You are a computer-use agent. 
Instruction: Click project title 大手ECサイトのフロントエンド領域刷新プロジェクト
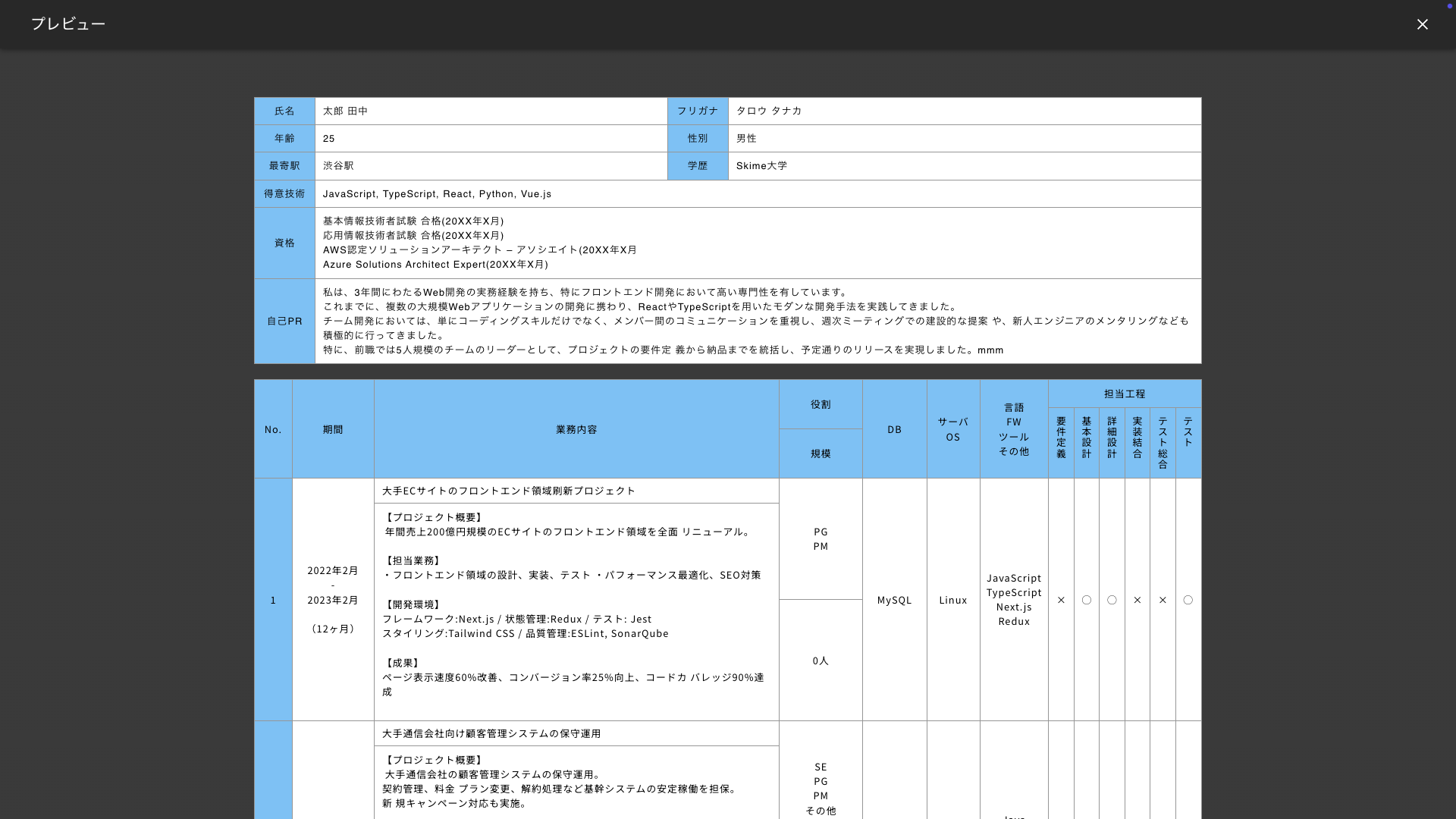508,491
